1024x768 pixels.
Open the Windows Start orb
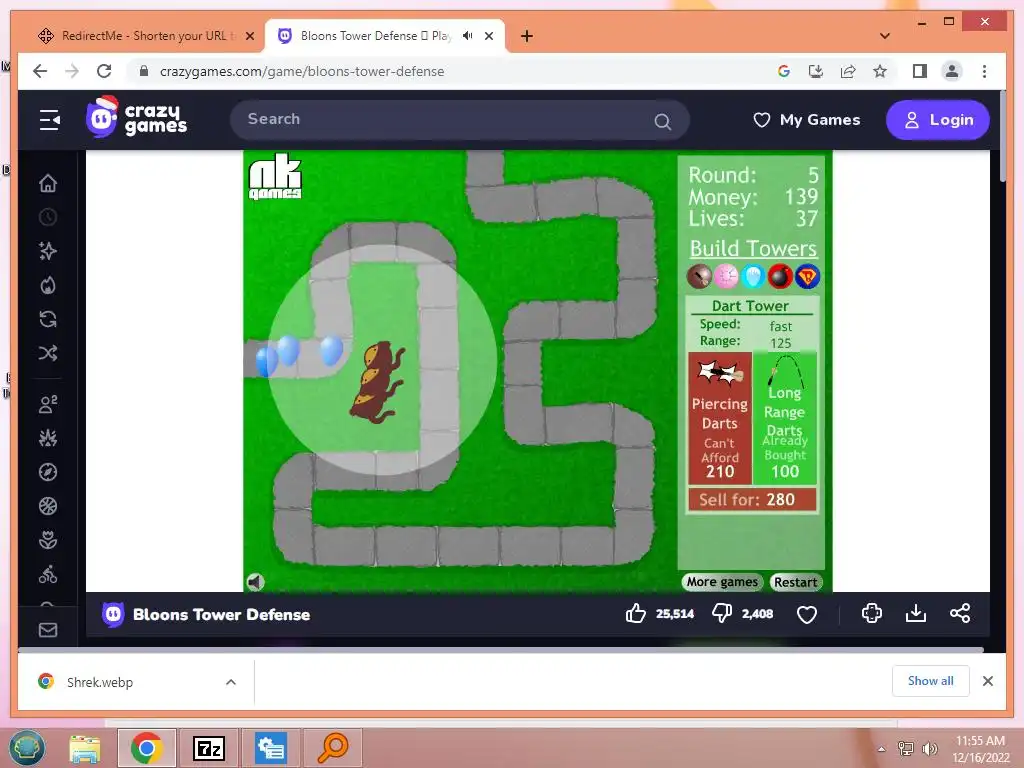(27, 748)
